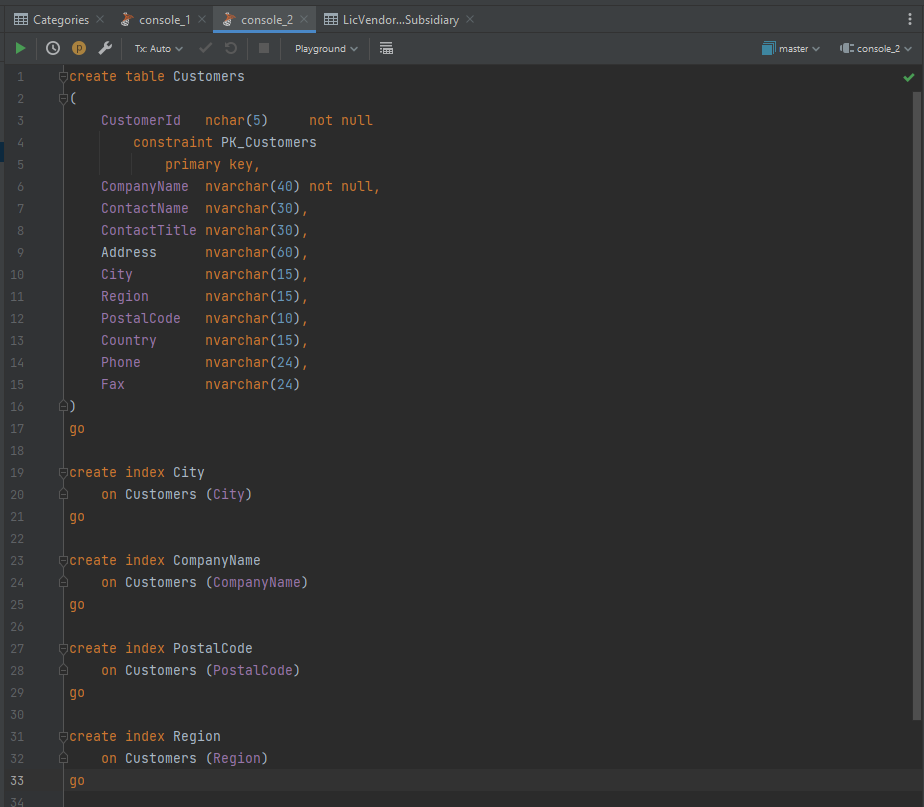This screenshot has height=807, width=924.
Task: Click the green inspection checkmark in the editor
Action: click(908, 77)
